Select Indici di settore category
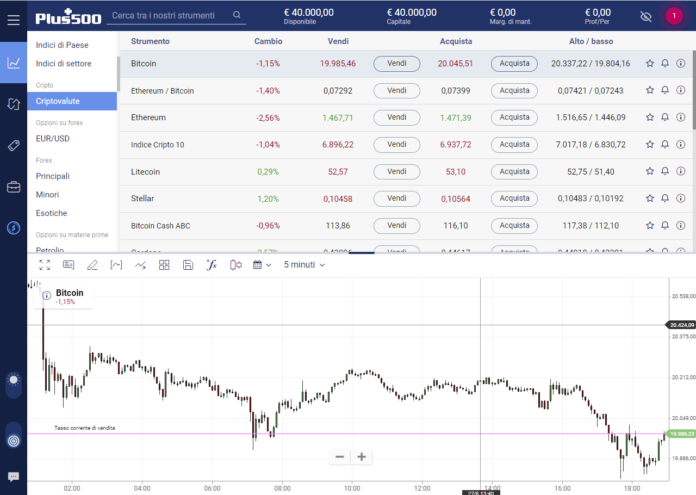 click(63, 63)
